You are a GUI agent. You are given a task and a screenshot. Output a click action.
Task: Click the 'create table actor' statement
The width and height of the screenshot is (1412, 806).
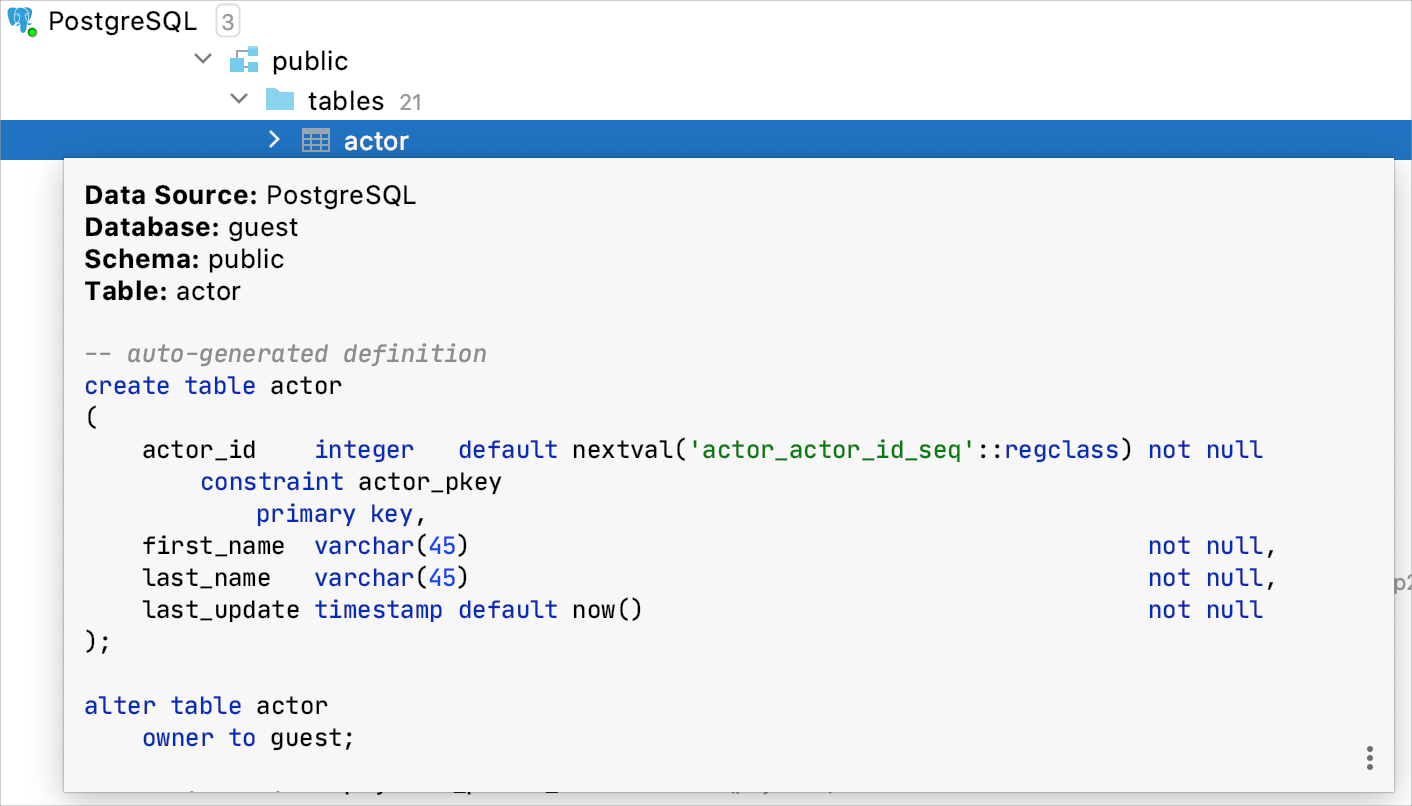(213, 386)
